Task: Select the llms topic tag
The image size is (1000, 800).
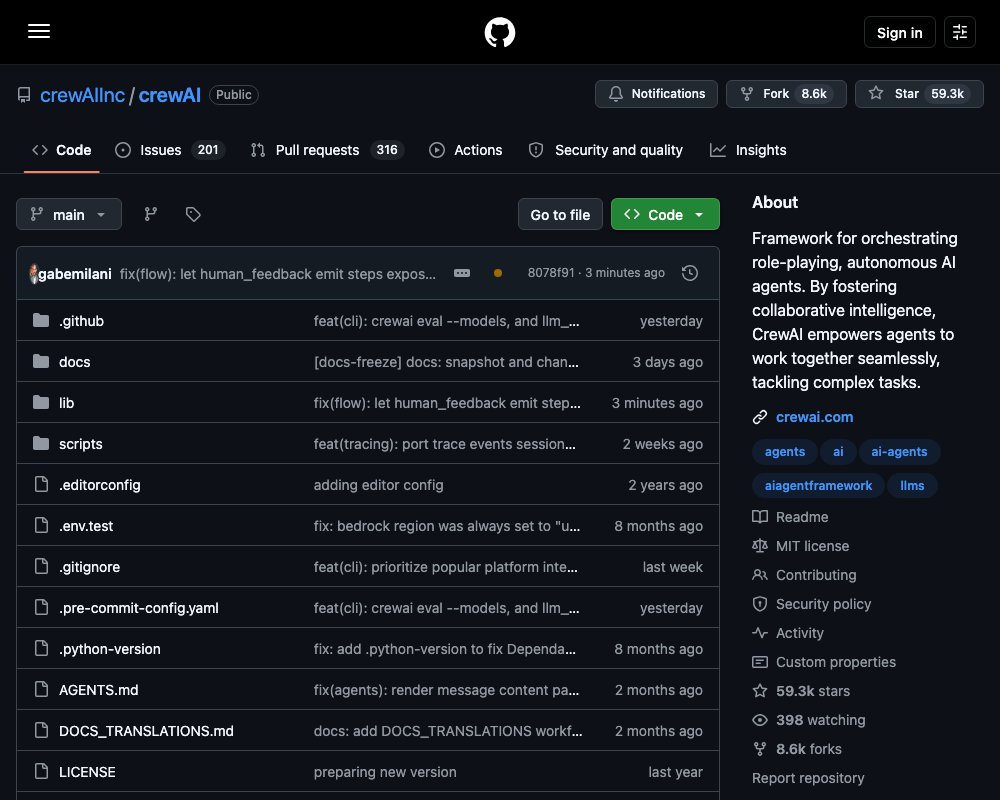Action: click(x=912, y=485)
